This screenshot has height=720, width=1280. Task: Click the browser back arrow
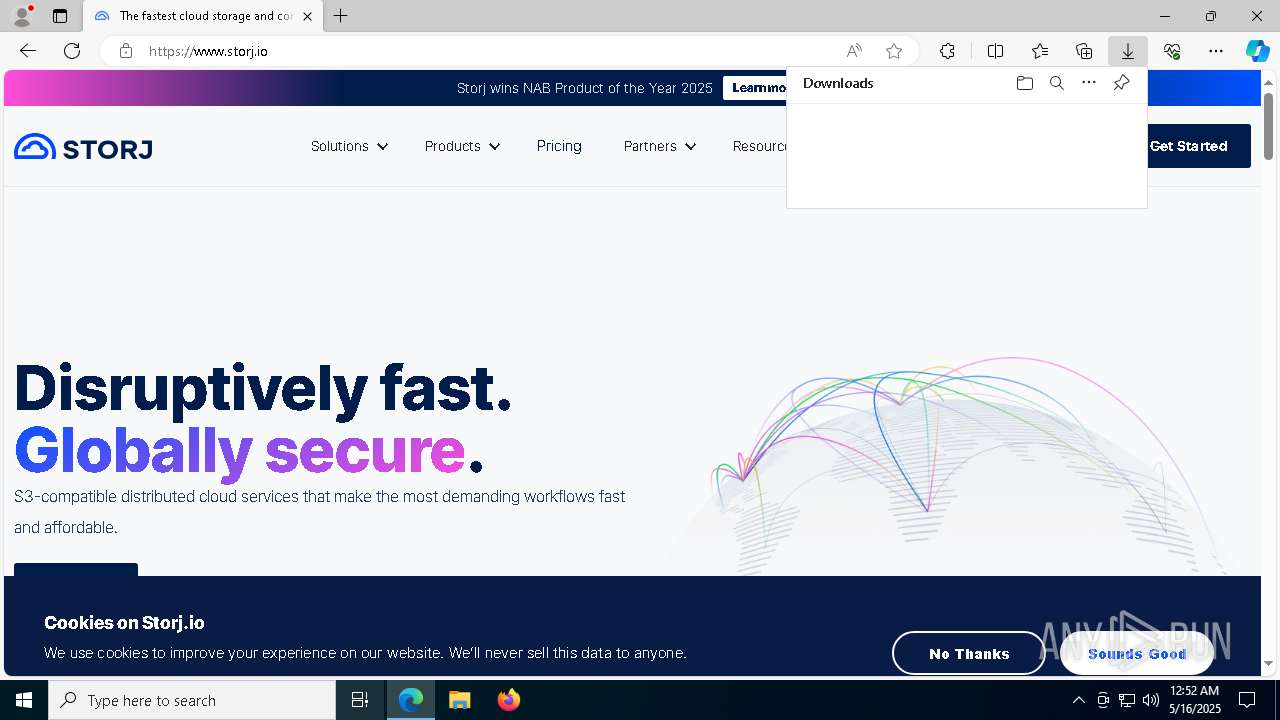click(x=28, y=51)
